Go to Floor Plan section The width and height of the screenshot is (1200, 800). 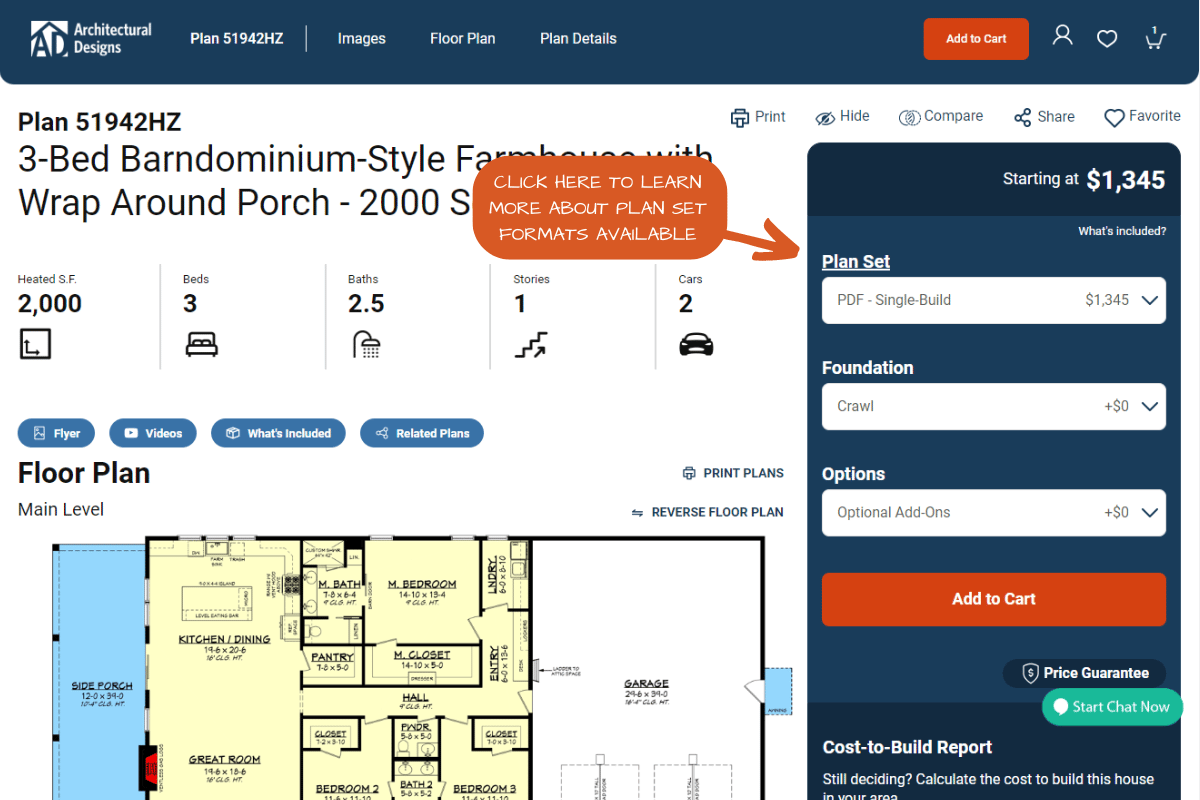pos(463,39)
